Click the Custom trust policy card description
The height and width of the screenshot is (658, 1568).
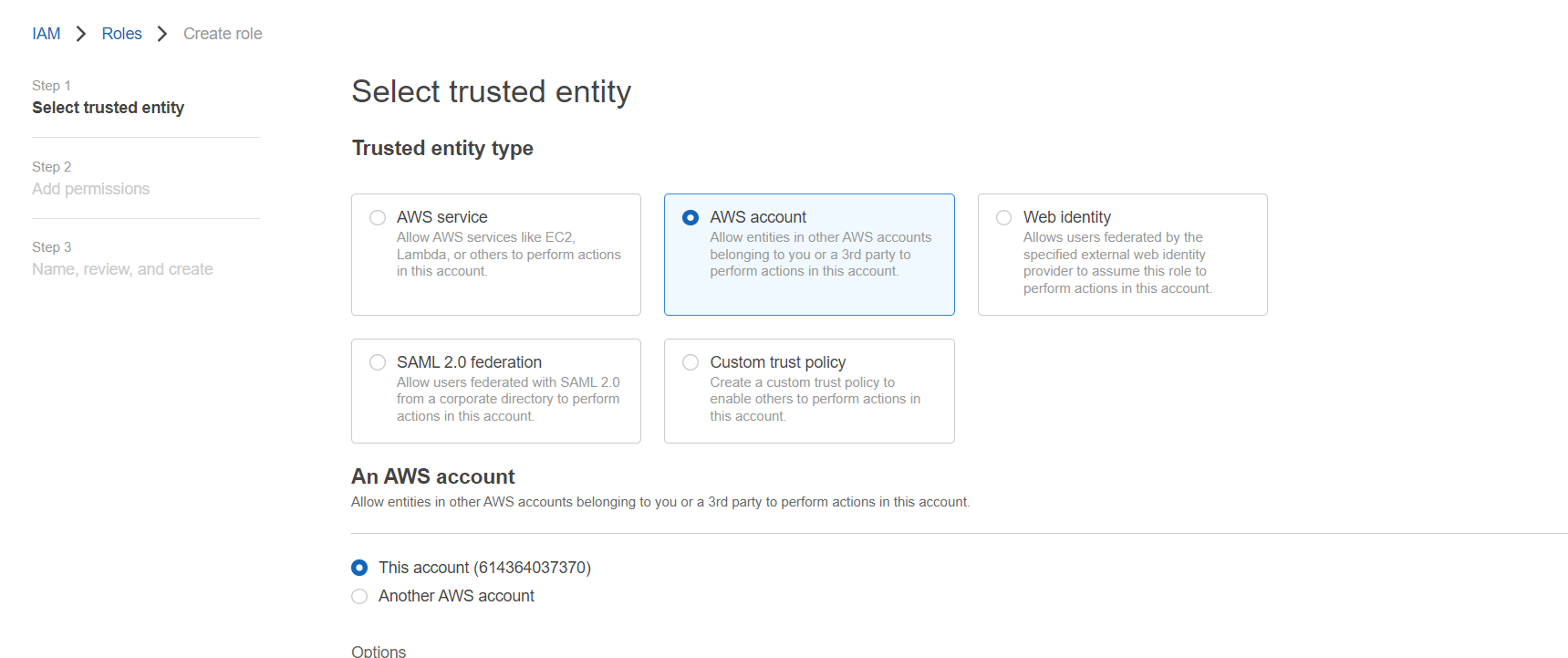tap(815, 399)
